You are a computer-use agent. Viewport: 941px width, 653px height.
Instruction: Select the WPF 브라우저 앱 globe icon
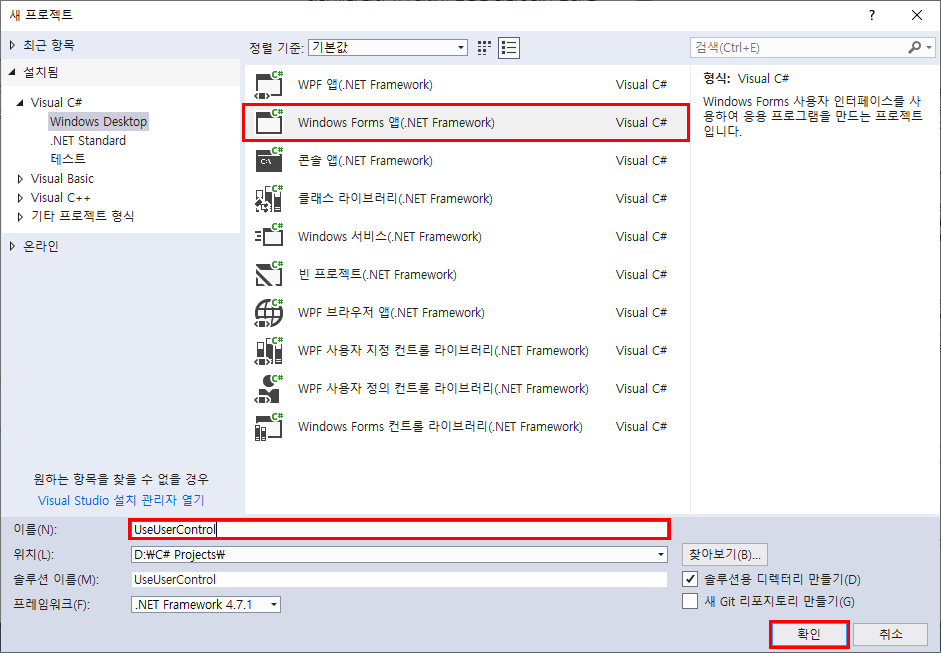tap(268, 313)
